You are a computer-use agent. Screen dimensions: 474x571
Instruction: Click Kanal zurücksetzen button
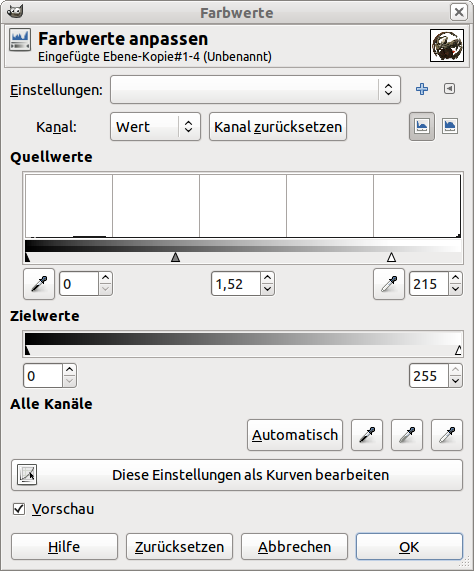tap(278, 127)
